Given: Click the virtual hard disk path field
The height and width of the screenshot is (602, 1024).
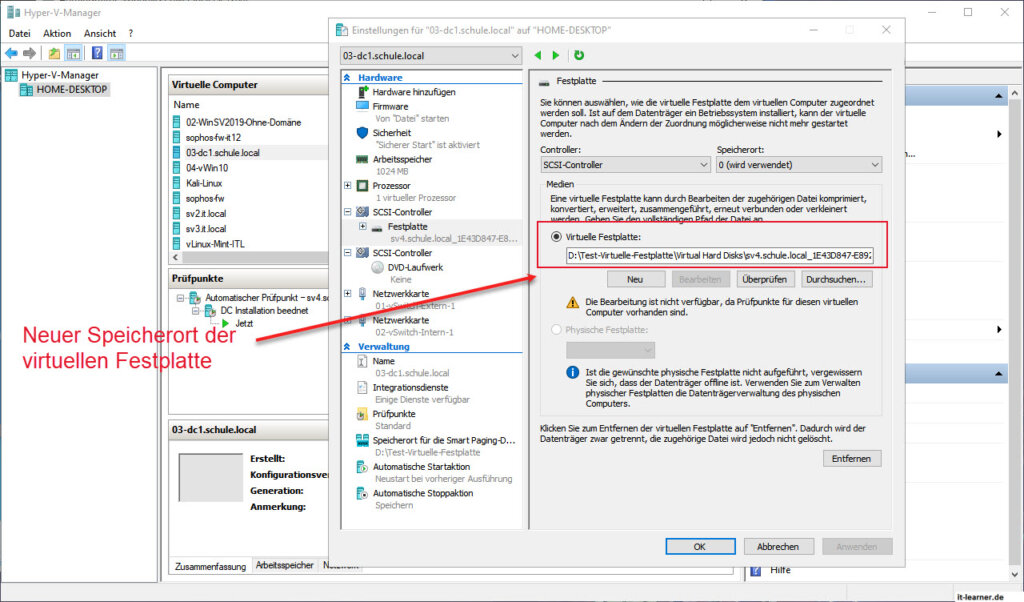Looking at the screenshot, I should [719, 255].
